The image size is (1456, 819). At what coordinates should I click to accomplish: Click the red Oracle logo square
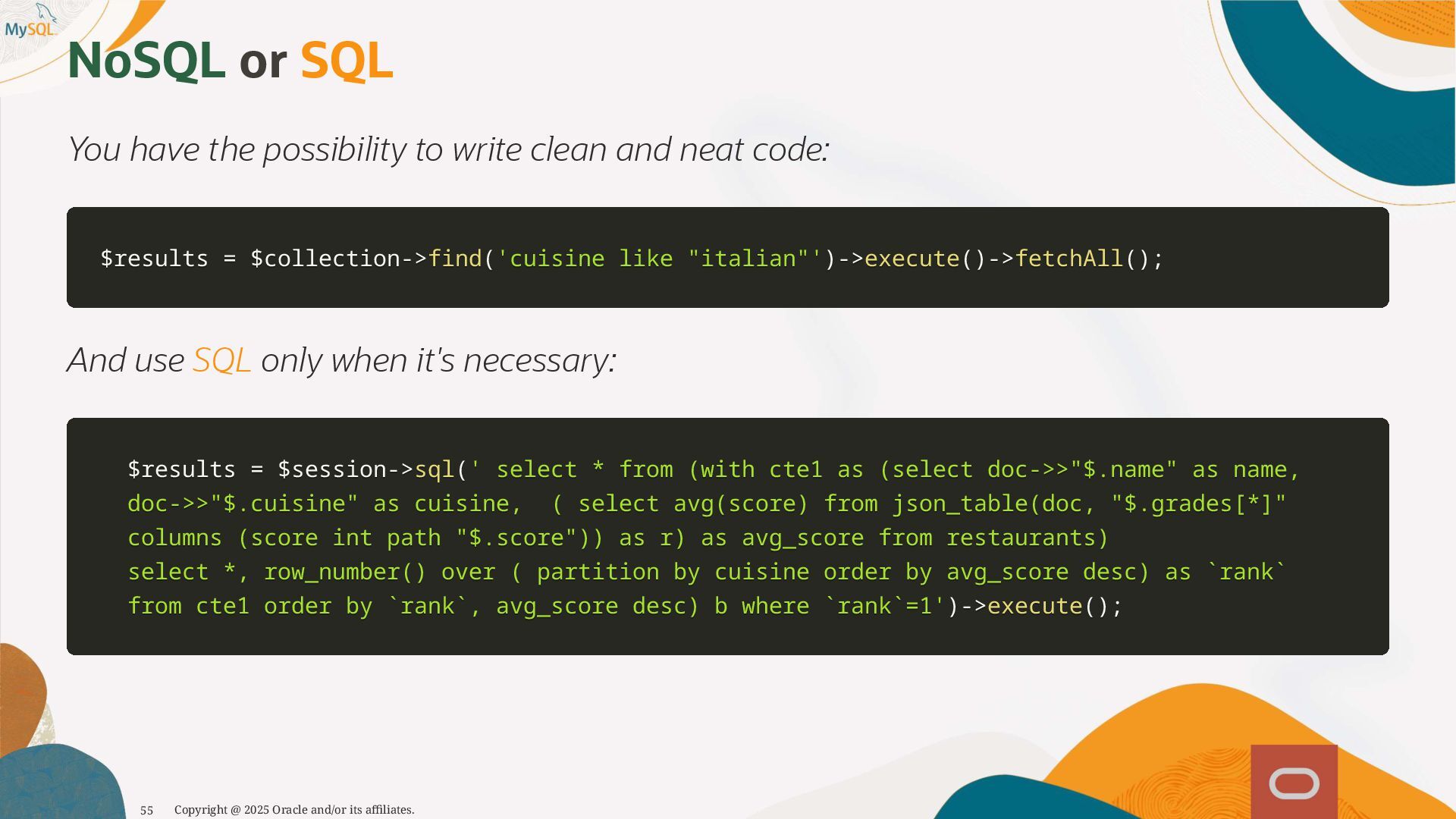tap(1294, 783)
